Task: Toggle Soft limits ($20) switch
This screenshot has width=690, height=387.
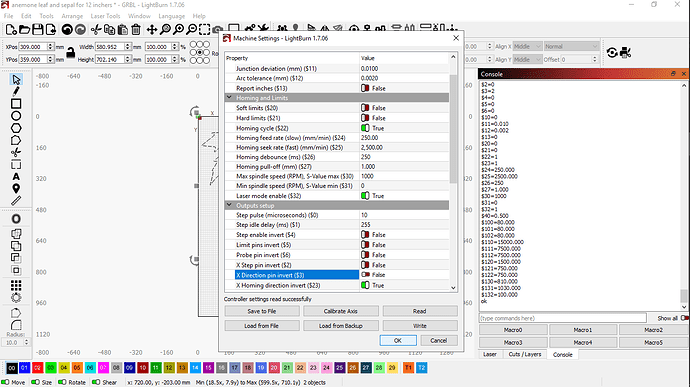Action: (x=365, y=108)
